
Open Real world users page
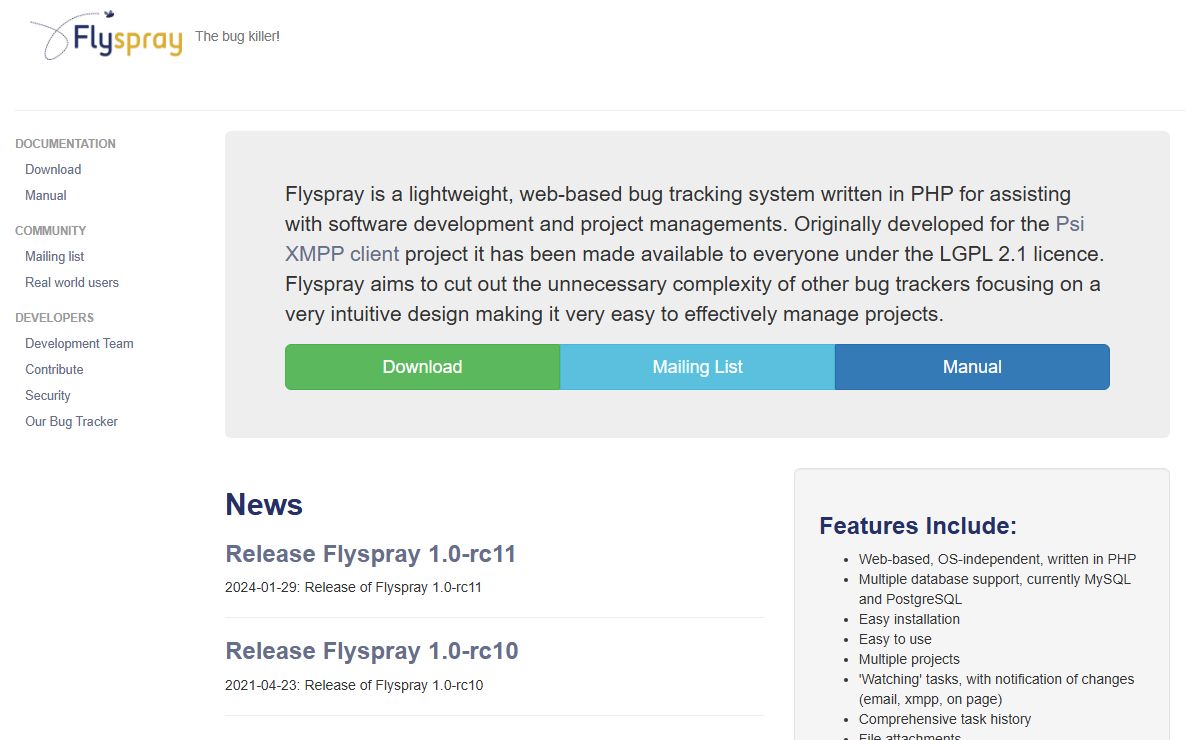pyautogui.click(x=72, y=283)
